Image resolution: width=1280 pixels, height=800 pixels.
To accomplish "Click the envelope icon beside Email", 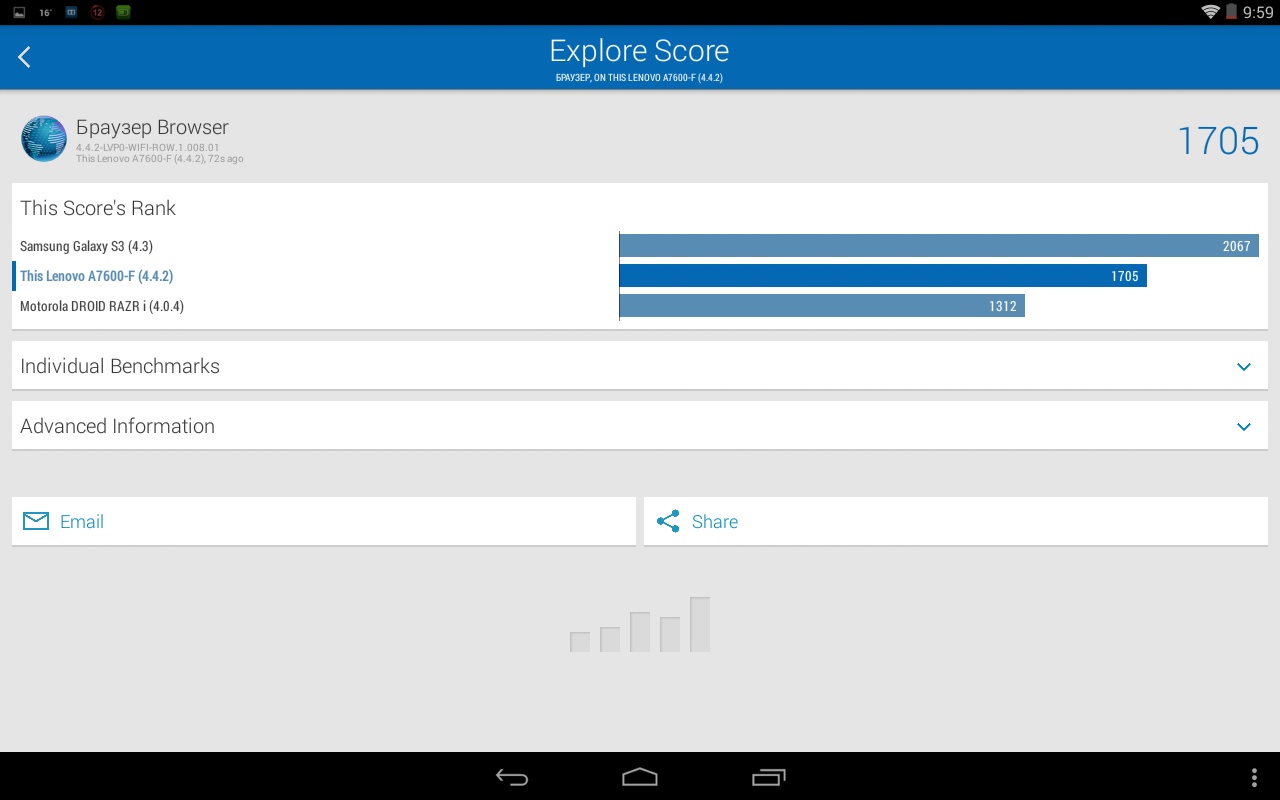I will pyautogui.click(x=36, y=521).
